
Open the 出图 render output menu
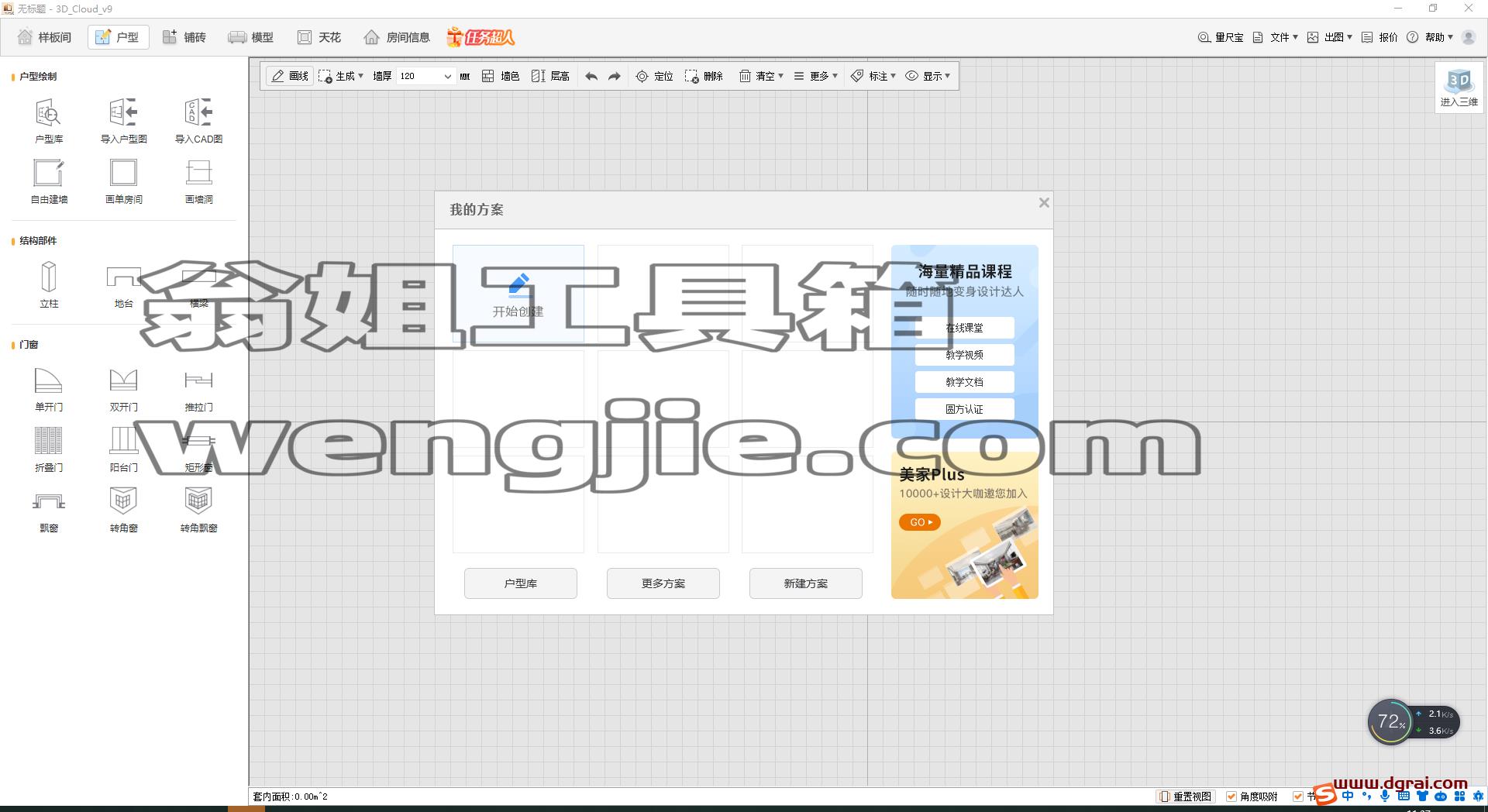click(x=1329, y=37)
